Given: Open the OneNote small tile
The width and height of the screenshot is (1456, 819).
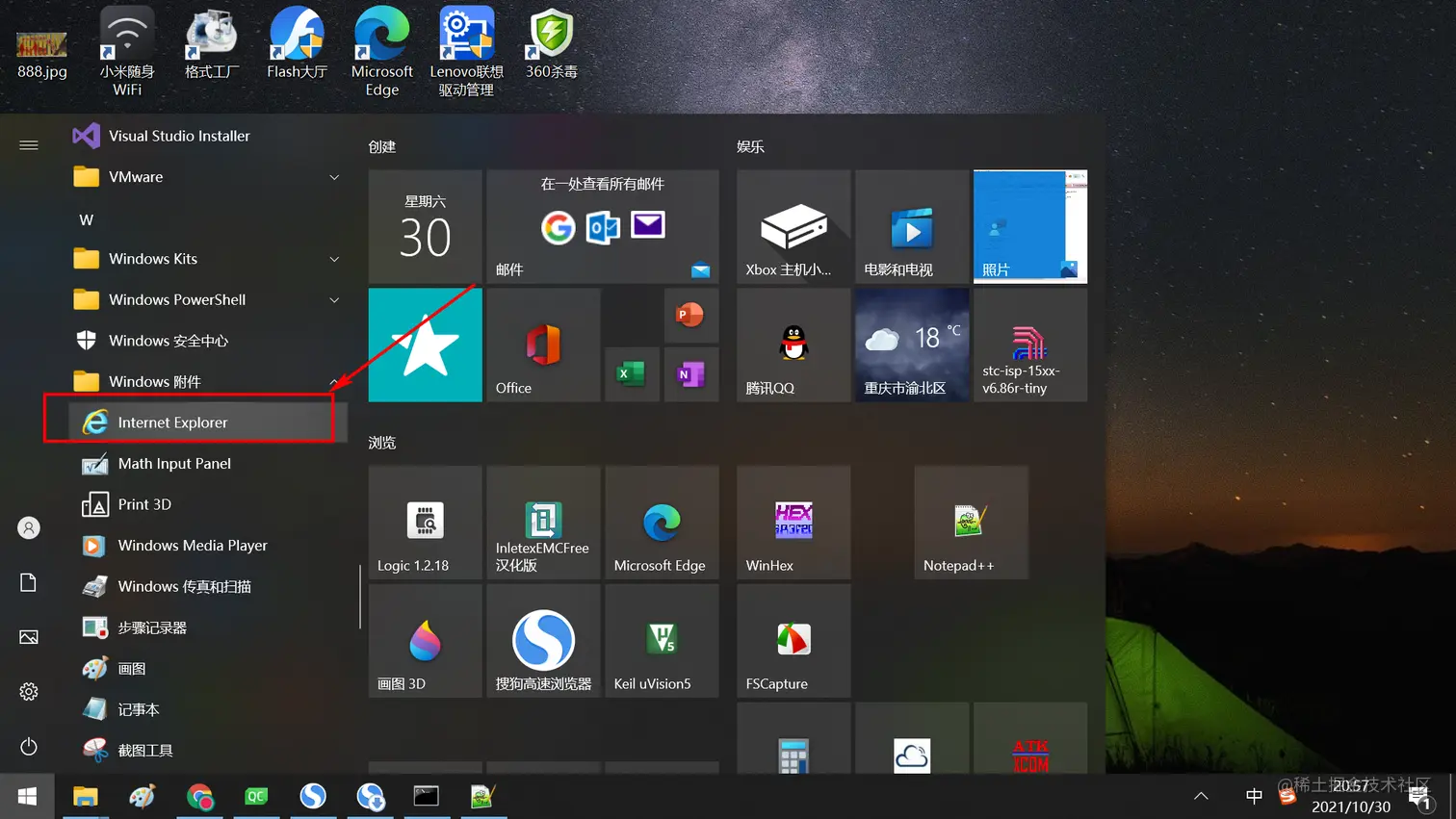Looking at the screenshot, I should (x=690, y=374).
